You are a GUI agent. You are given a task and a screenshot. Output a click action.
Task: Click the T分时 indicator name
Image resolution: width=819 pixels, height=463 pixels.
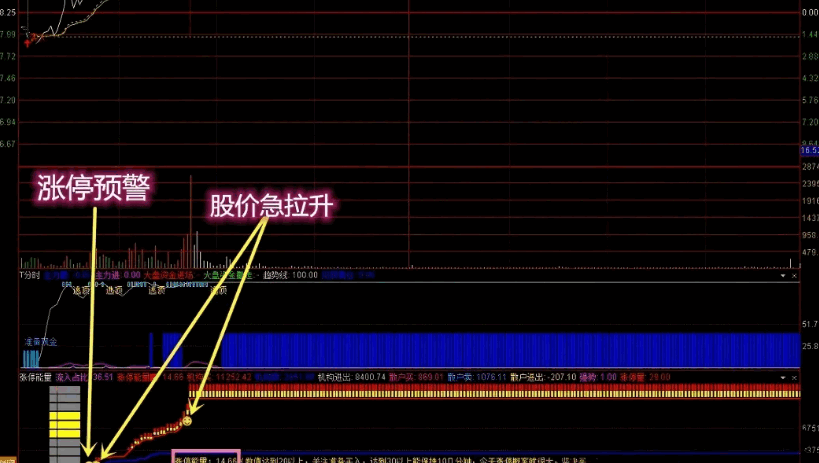pos(29,275)
